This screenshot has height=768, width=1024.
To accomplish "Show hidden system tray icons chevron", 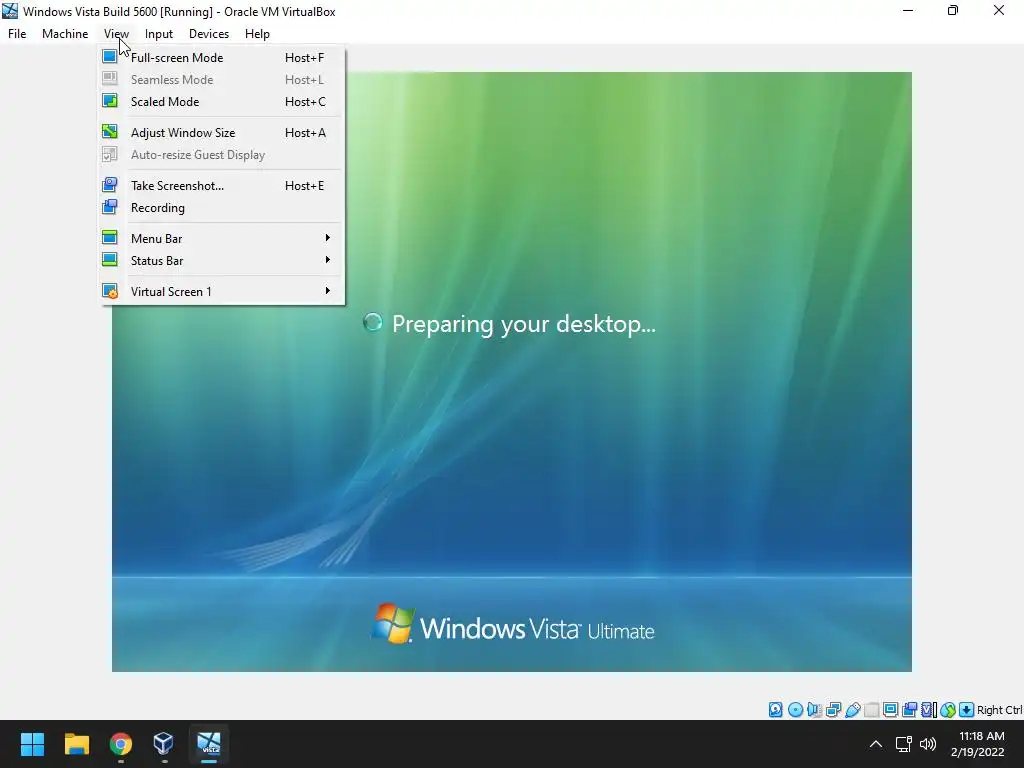I will (x=876, y=744).
